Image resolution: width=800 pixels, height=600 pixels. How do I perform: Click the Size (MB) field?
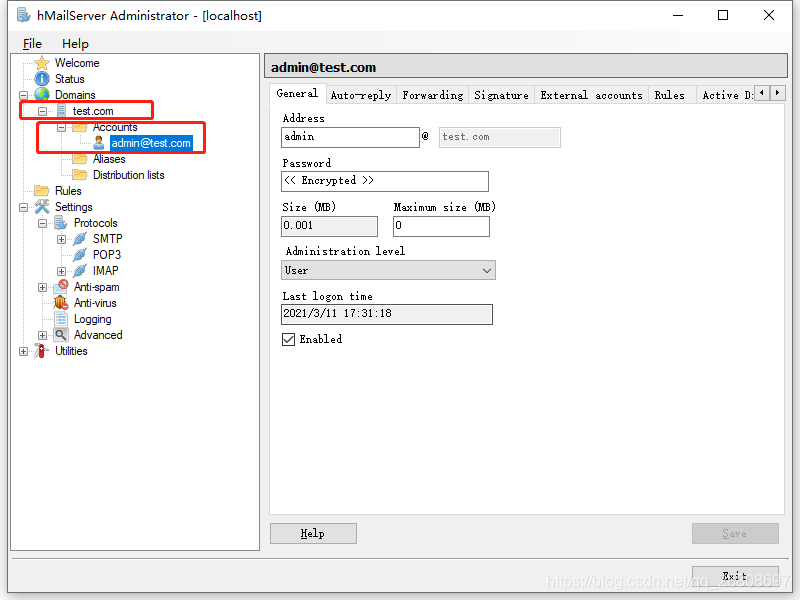tap(329, 226)
